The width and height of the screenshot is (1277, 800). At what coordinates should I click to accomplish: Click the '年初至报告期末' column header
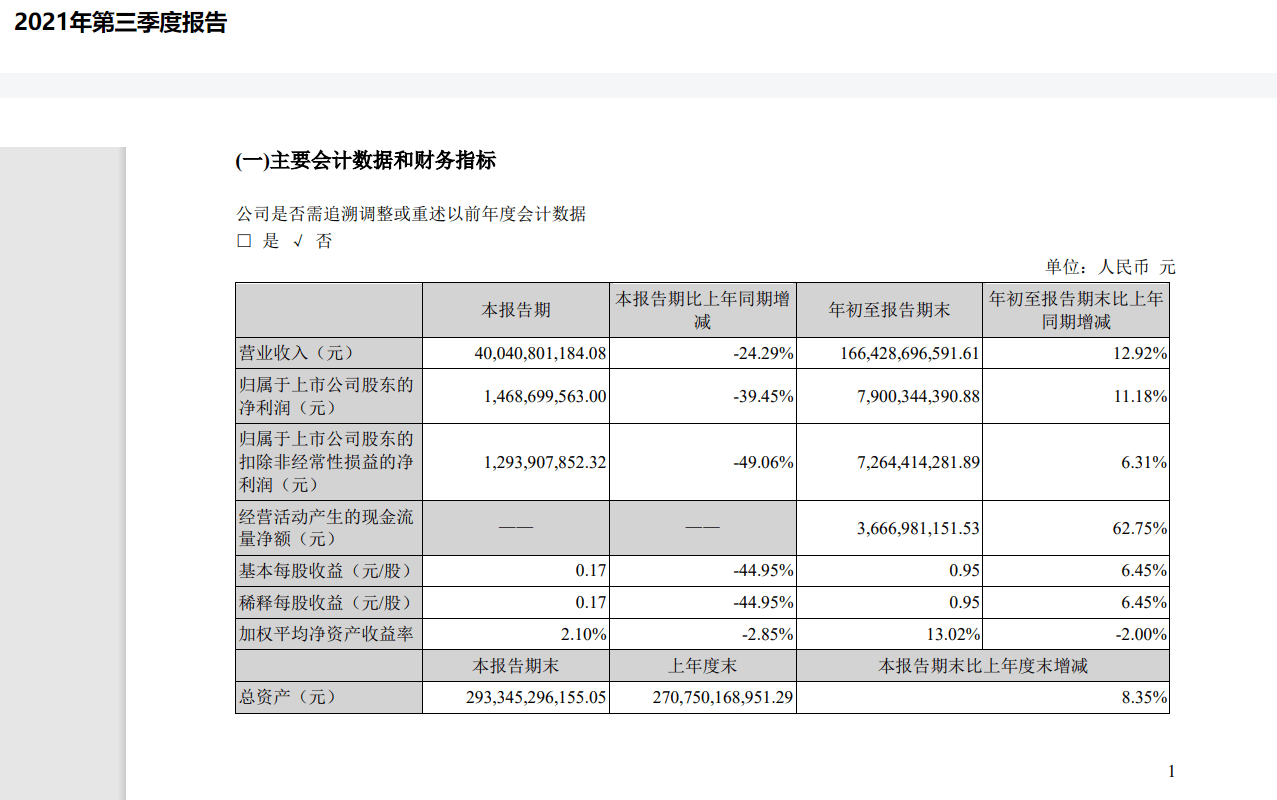pos(889,310)
